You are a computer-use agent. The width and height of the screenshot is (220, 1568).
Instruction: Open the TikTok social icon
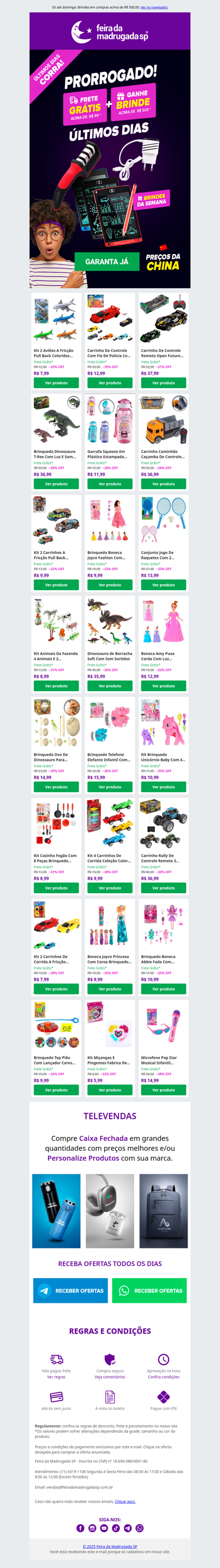(x=116, y=1528)
